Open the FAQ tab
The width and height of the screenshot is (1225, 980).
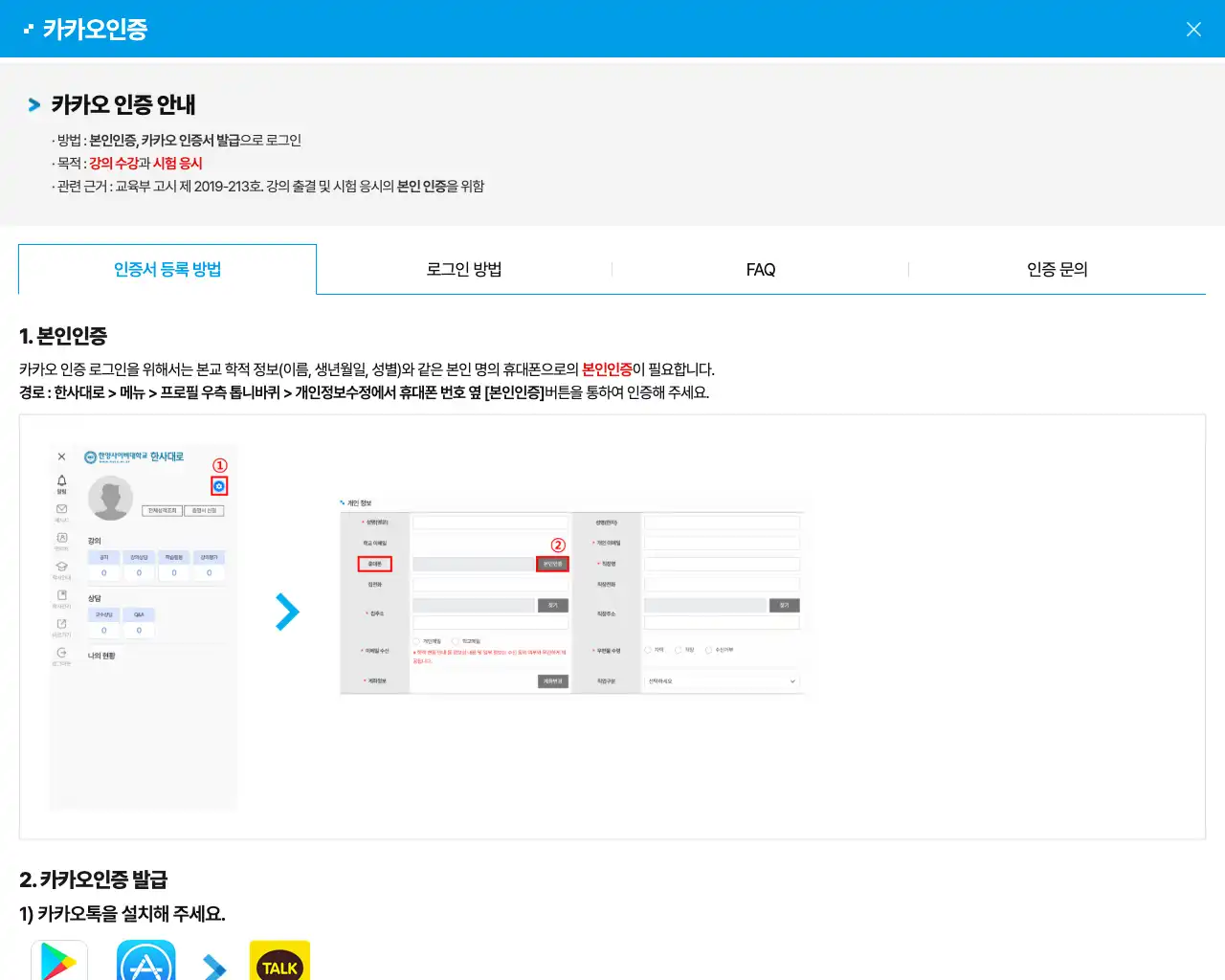click(760, 269)
